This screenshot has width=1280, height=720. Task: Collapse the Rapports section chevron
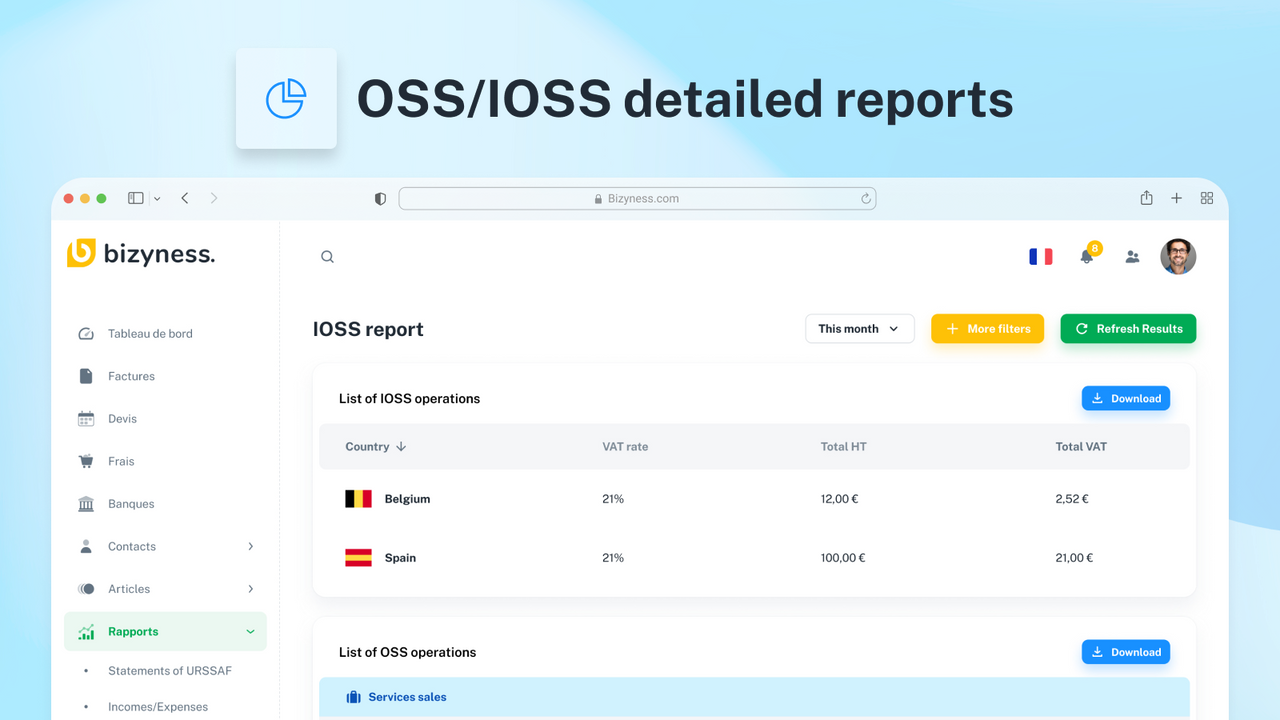pyautogui.click(x=249, y=631)
